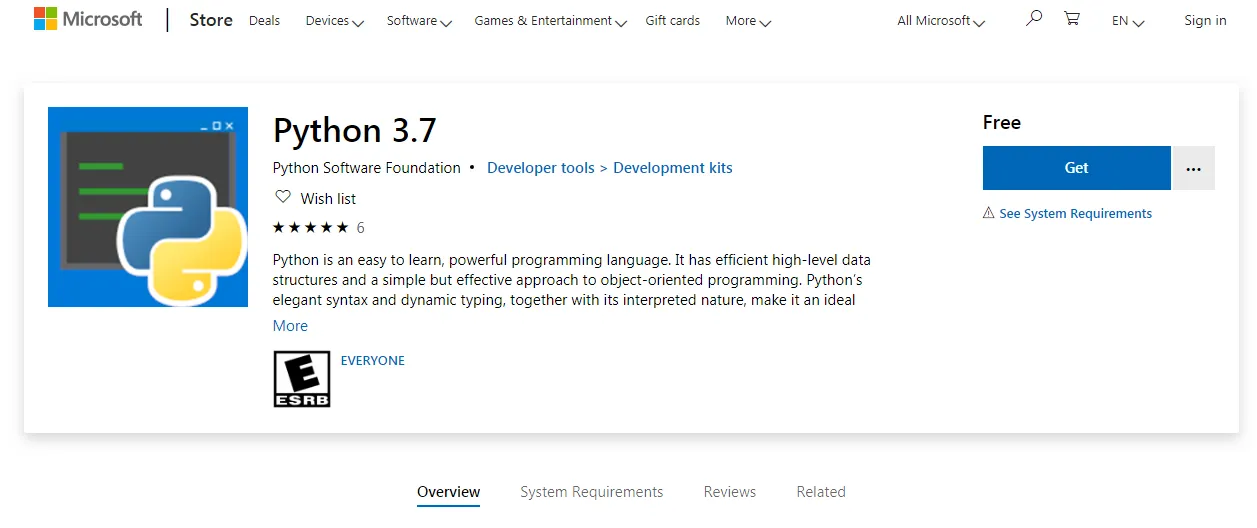
Task: Open the three-dot more options button
Action: (1193, 168)
